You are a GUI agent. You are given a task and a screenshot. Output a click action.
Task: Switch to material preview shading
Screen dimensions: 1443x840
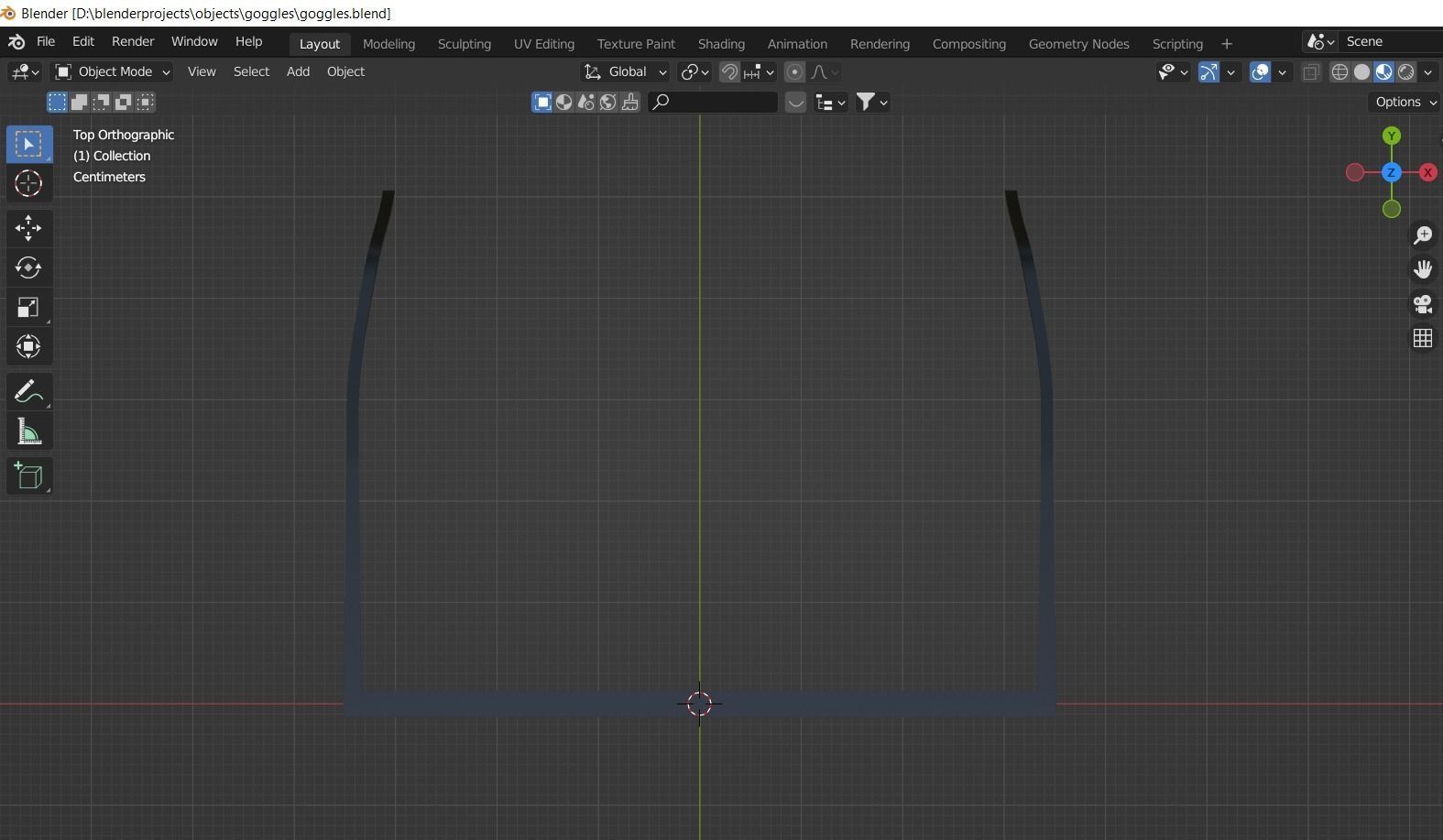pos(1384,71)
